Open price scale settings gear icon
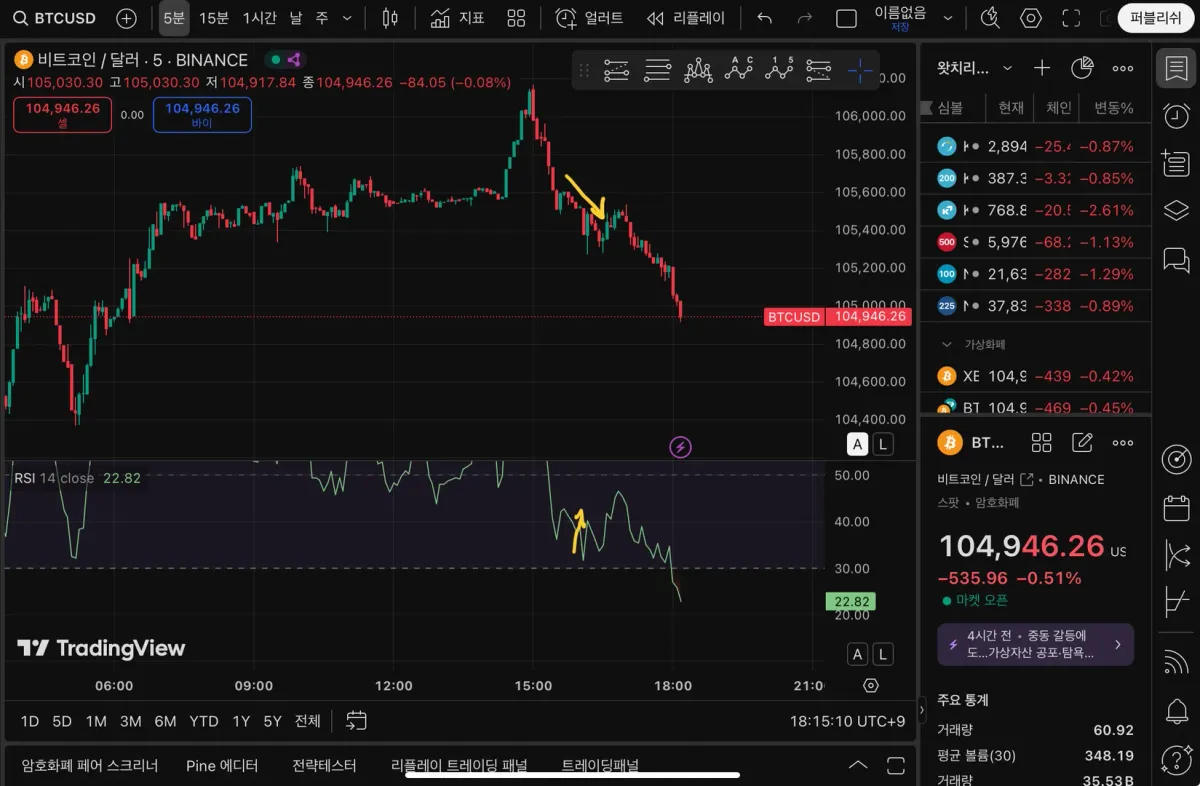The height and width of the screenshot is (786, 1200). 871,686
